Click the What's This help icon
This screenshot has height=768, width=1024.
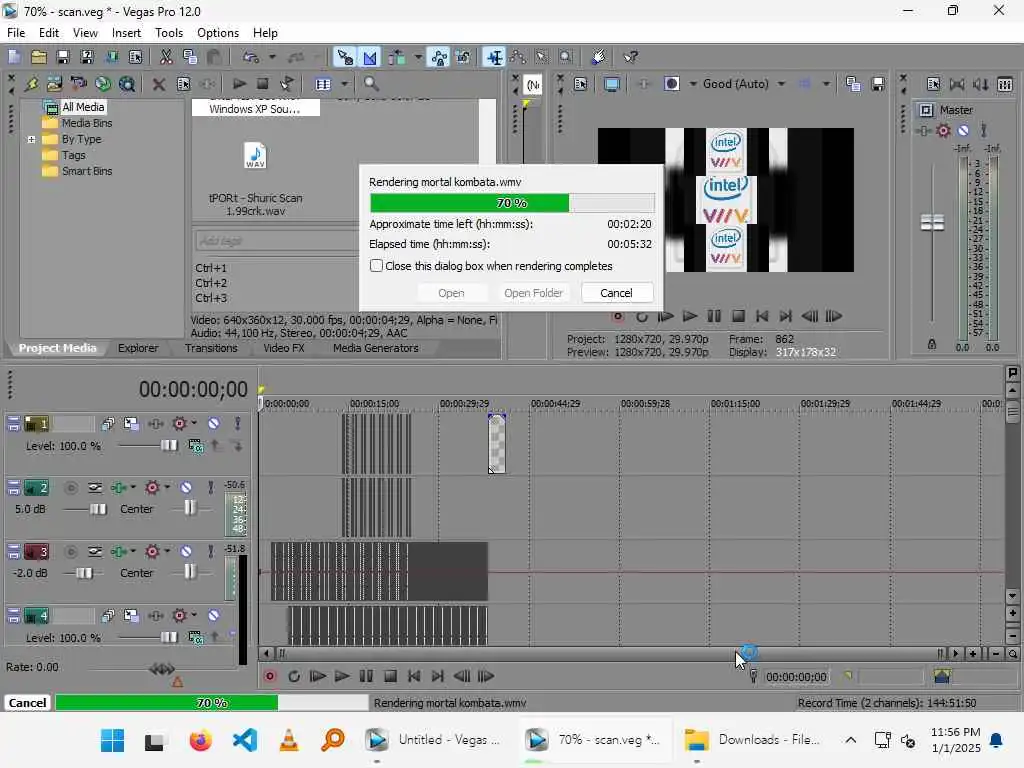pyautogui.click(x=630, y=57)
